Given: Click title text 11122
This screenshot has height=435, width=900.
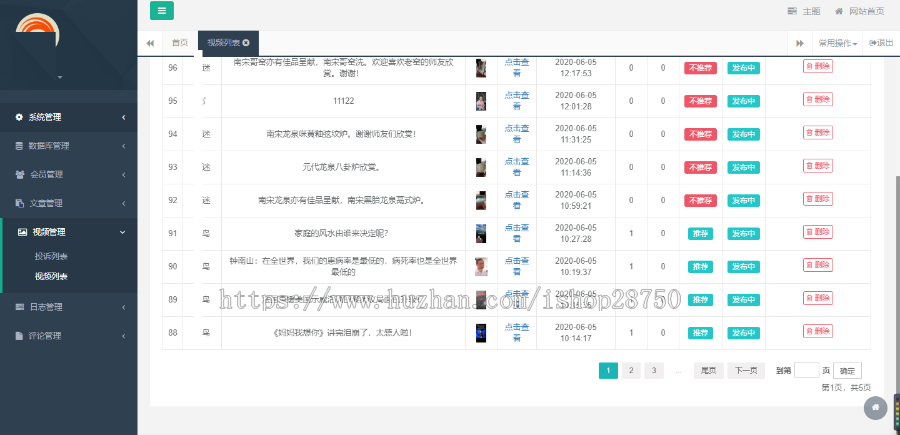Looking at the screenshot, I should 343,101.
